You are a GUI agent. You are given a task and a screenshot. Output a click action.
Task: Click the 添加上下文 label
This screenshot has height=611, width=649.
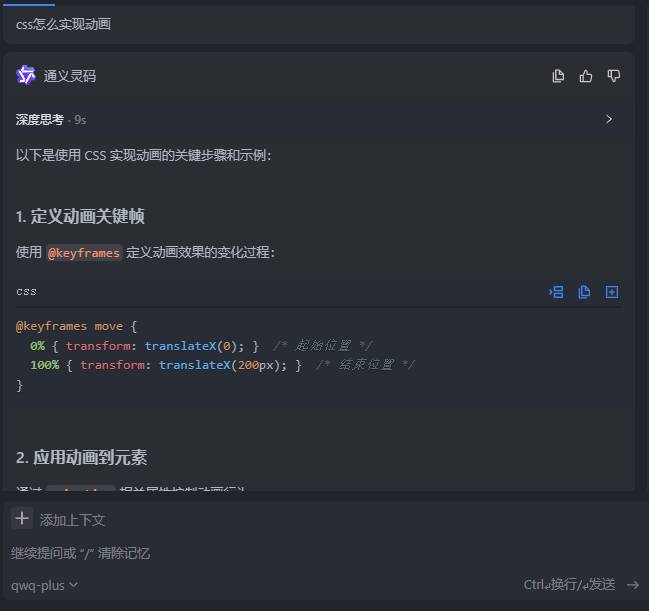tap(72, 520)
